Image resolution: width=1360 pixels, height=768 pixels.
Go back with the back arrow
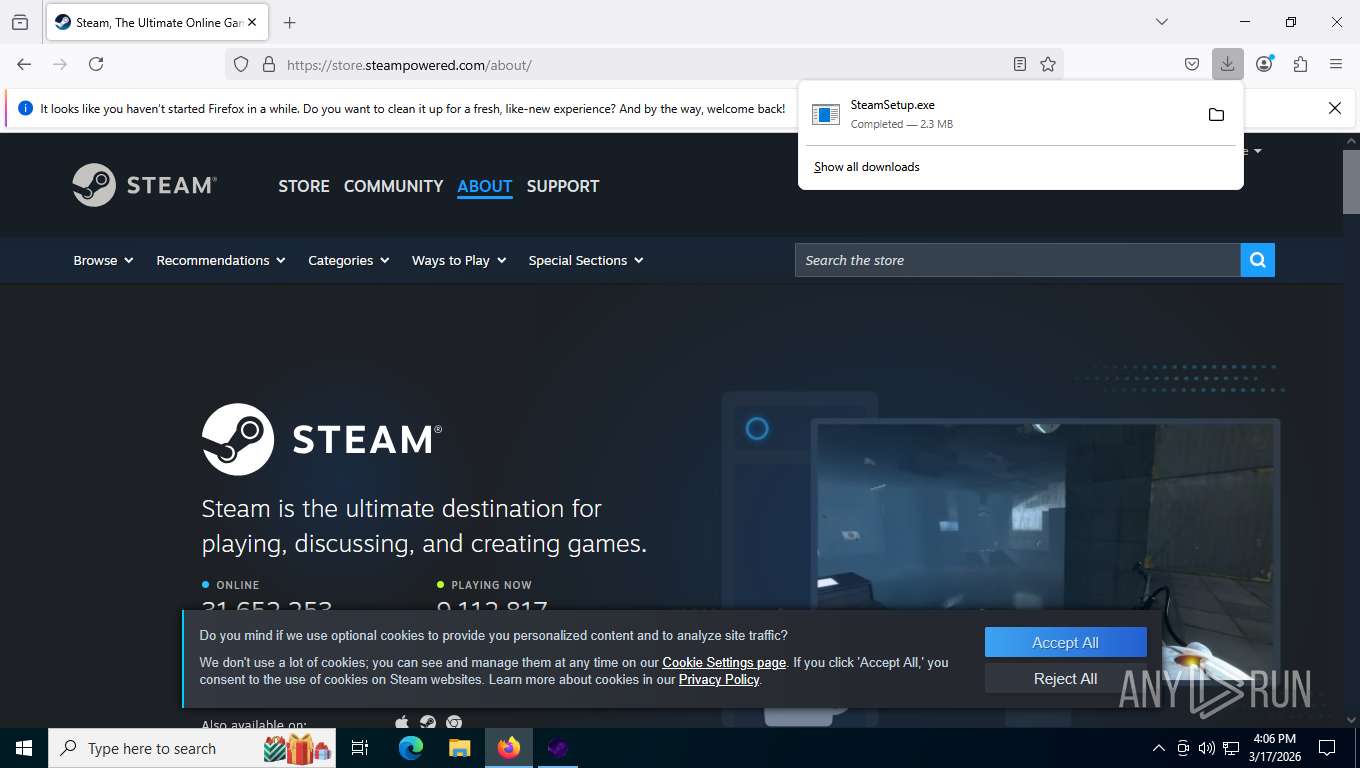[x=24, y=64]
